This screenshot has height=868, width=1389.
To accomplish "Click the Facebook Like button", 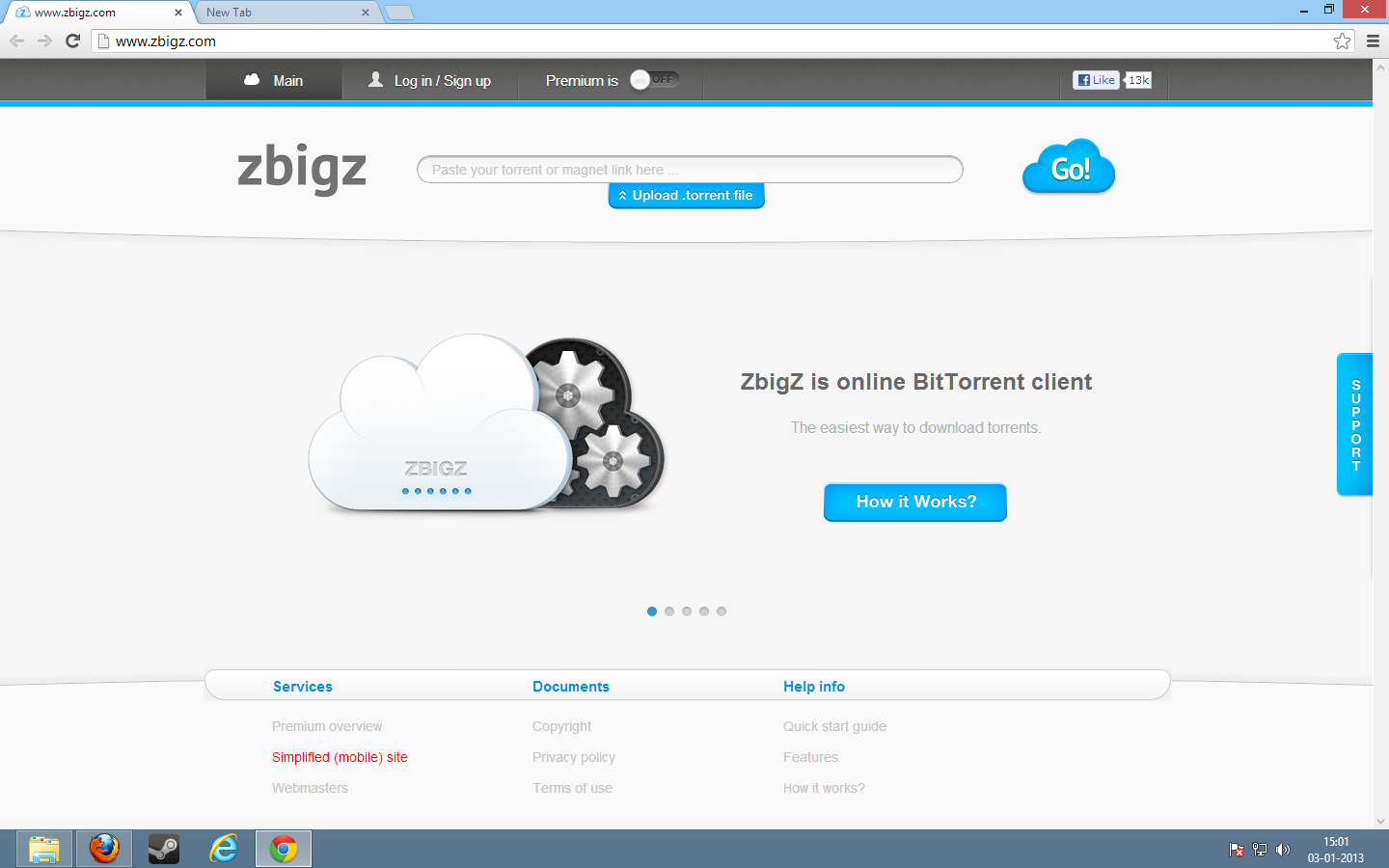I will 1096,80.
